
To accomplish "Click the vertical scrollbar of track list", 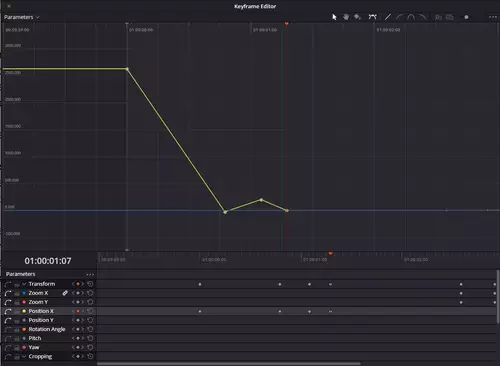I will pos(498,296).
